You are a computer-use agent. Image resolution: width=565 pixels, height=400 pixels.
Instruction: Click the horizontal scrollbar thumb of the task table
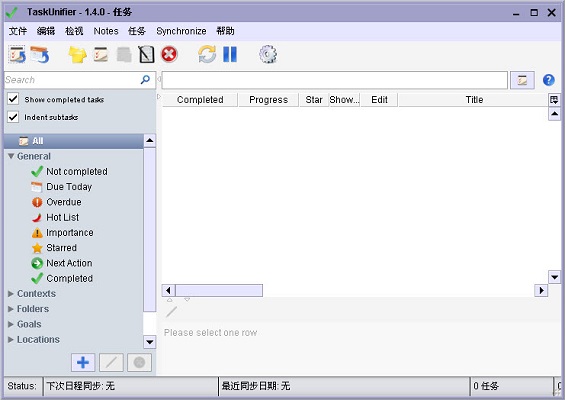point(219,290)
